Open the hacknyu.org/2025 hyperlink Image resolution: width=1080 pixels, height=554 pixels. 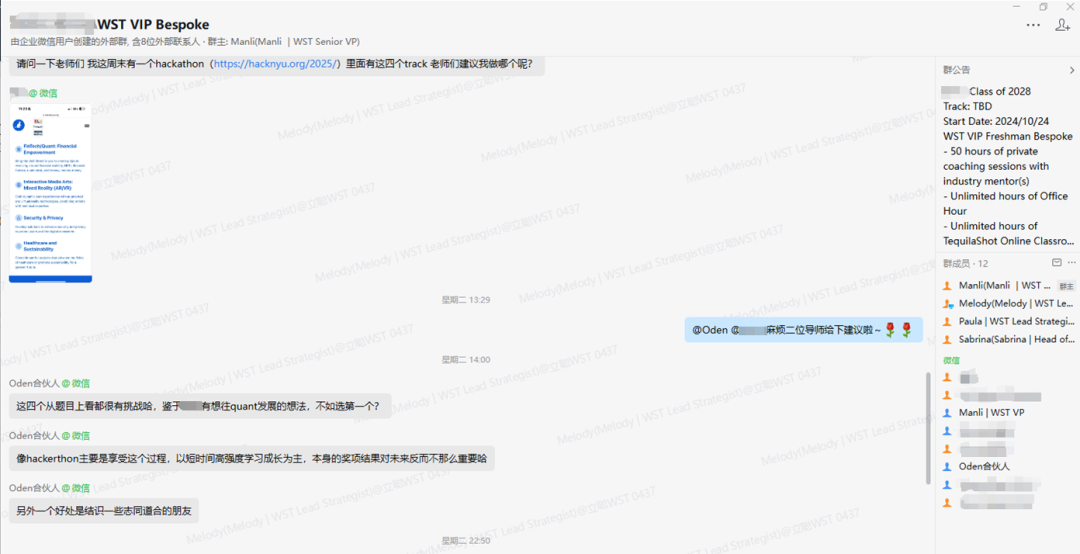276,63
